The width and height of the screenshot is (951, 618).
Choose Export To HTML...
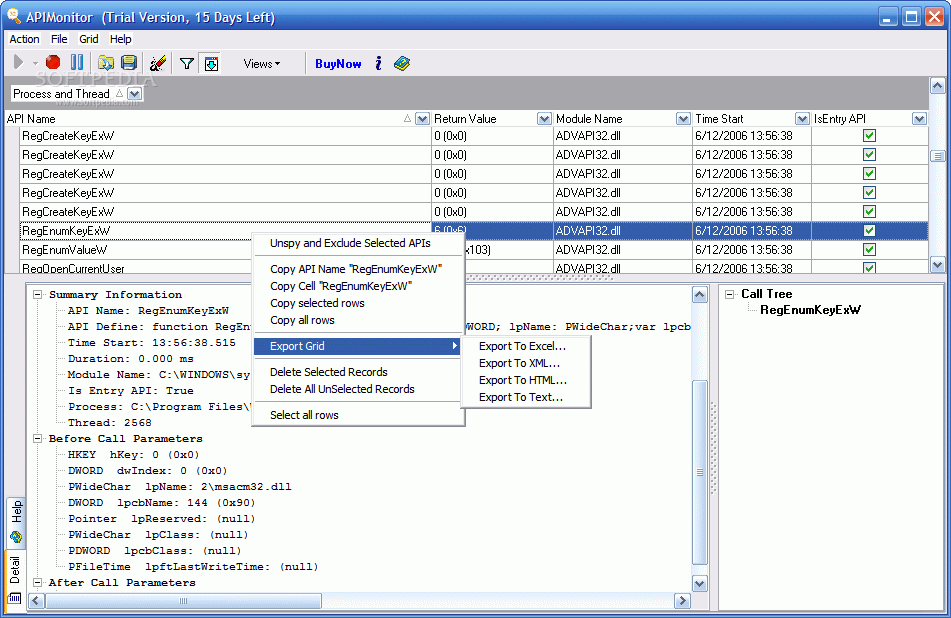click(x=525, y=380)
